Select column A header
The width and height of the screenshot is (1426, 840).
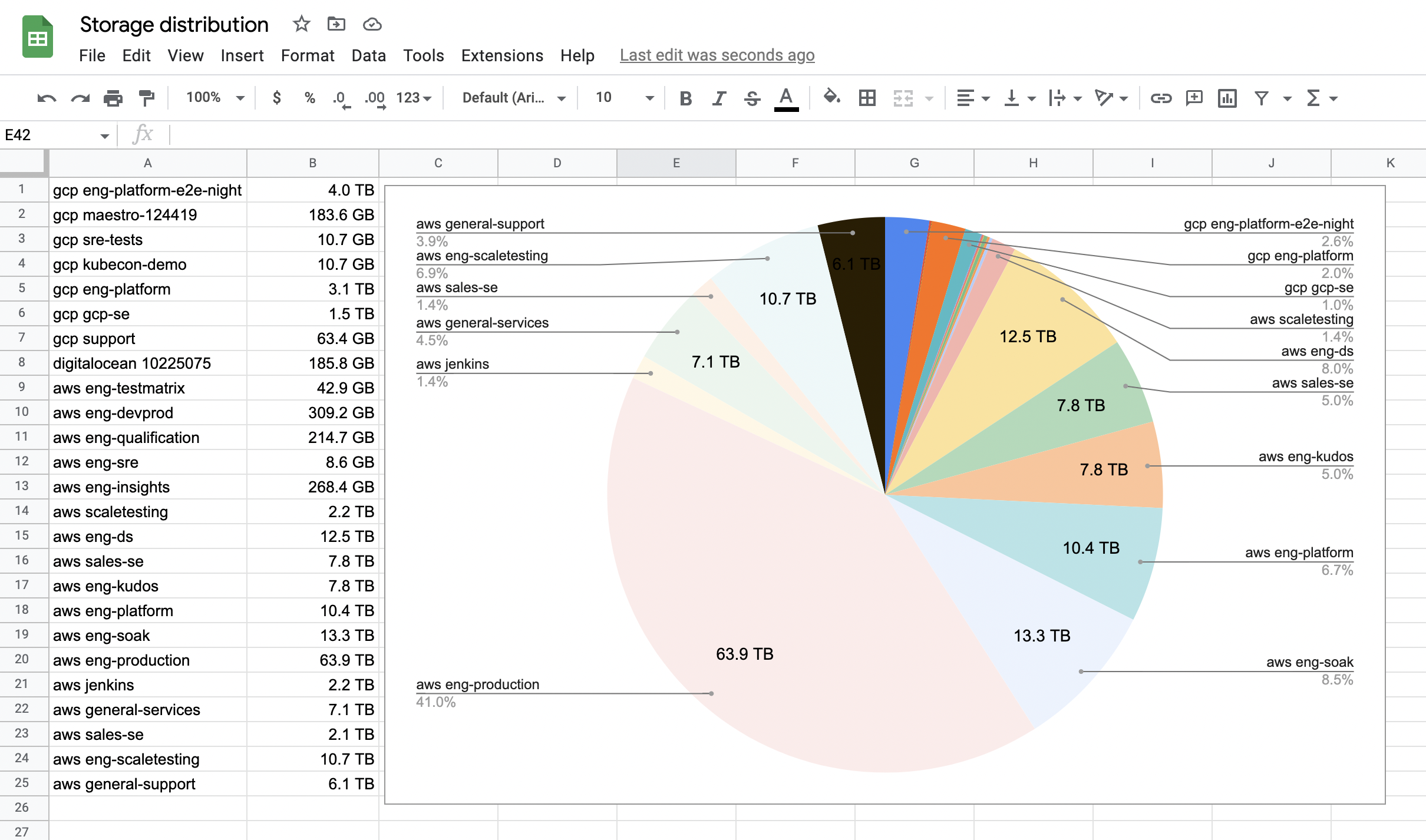147,163
